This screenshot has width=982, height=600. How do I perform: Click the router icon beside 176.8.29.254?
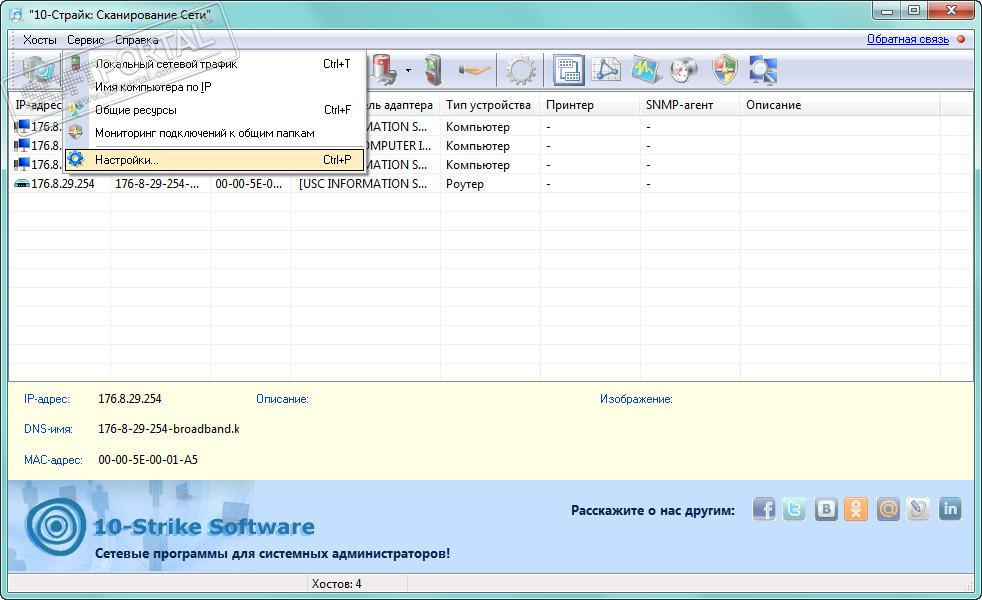point(22,184)
